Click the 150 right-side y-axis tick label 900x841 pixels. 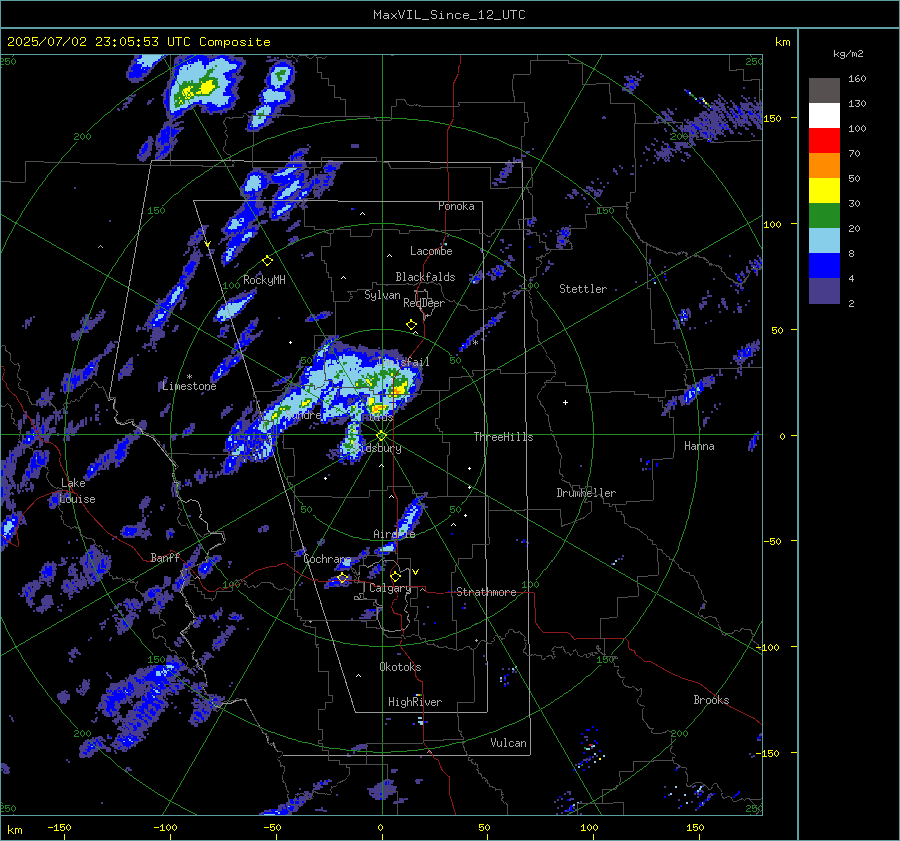(x=773, y=118)
